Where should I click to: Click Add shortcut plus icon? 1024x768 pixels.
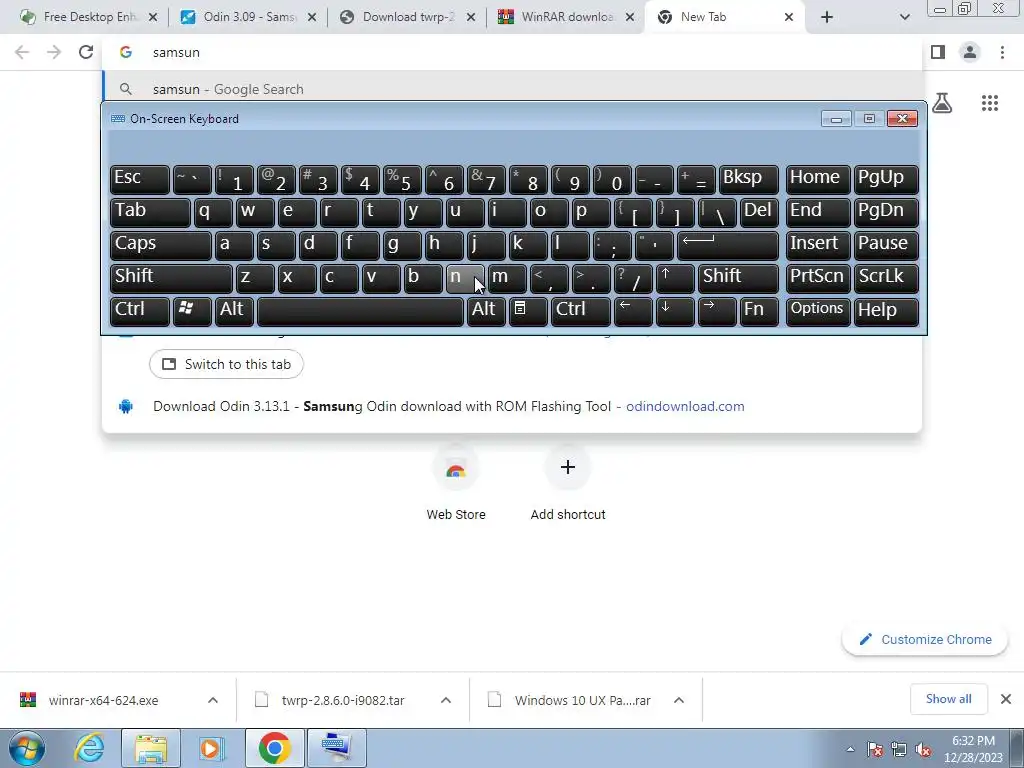click(568, 467)
